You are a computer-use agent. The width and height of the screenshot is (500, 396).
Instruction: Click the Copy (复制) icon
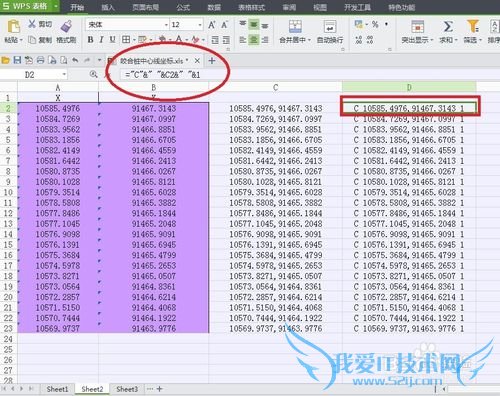32,40
